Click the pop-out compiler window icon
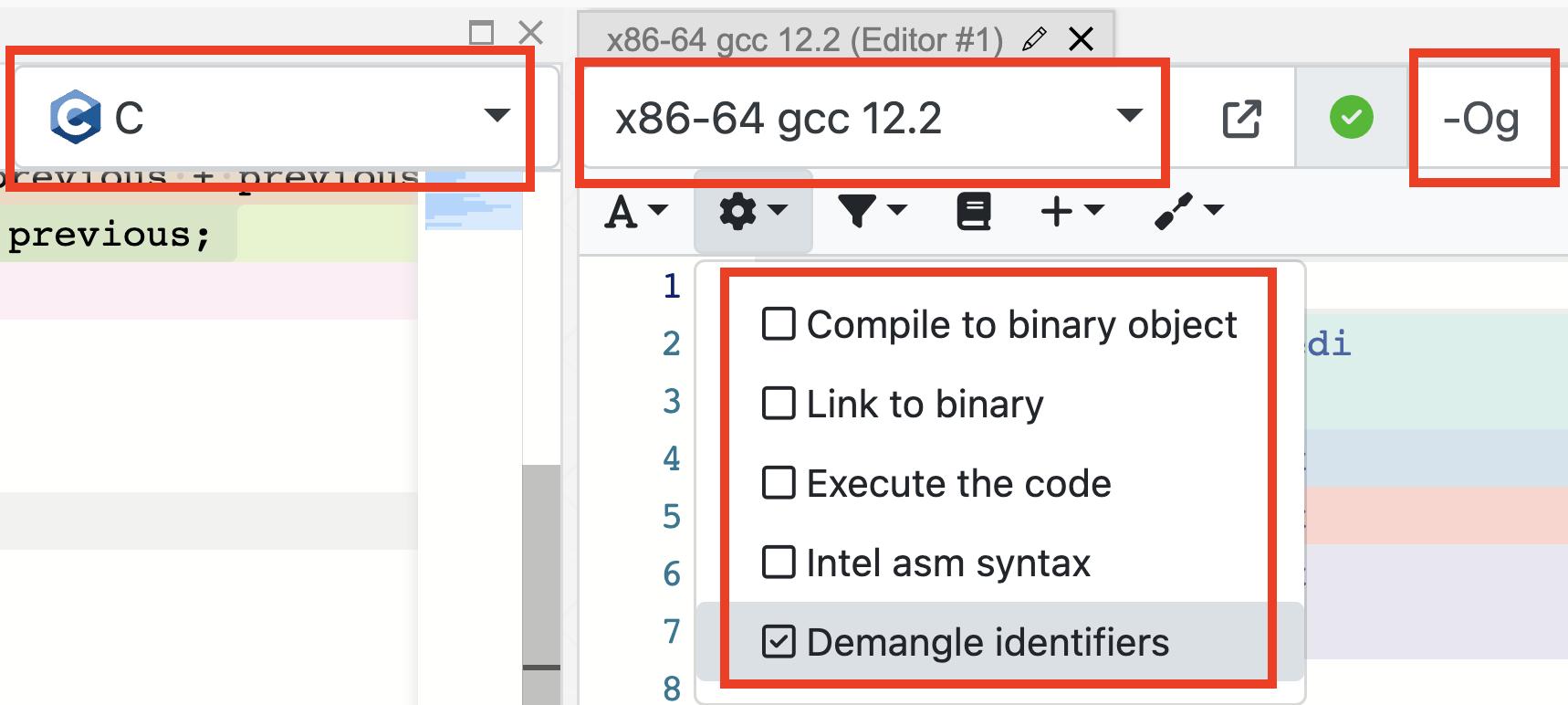The width and height of the screenshot is (1568, 705). pyautogui.click(x=1240, y=119)
